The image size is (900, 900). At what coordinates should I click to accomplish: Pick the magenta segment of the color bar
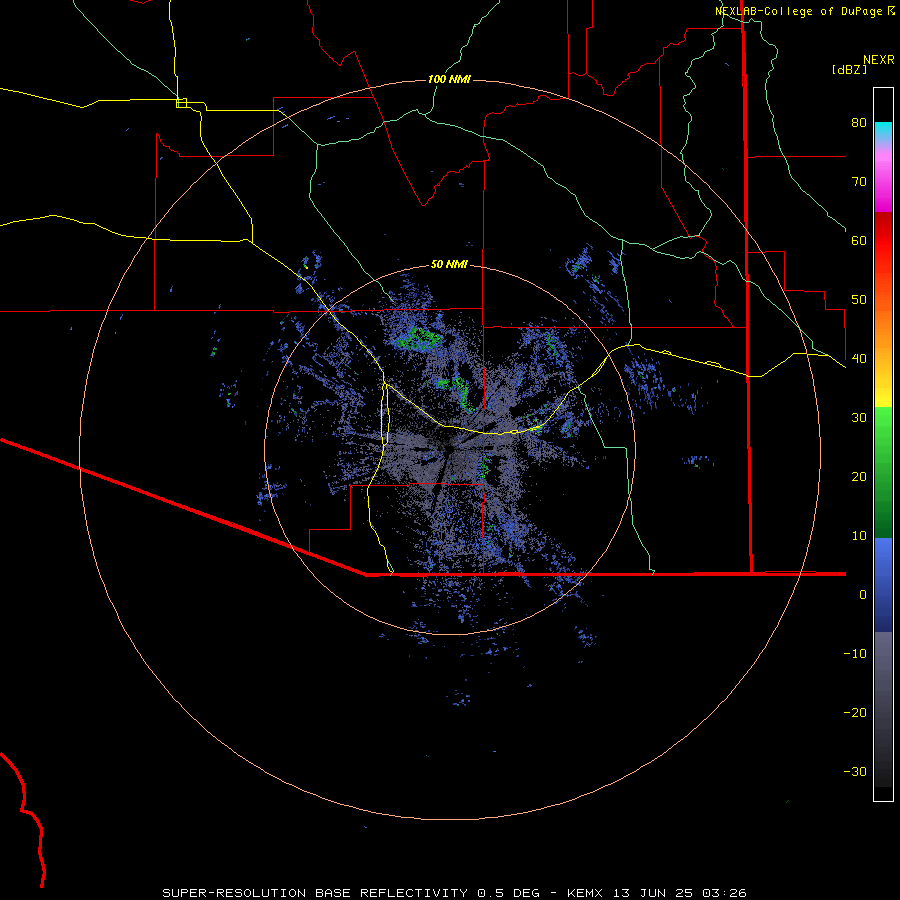click(883, 183)
